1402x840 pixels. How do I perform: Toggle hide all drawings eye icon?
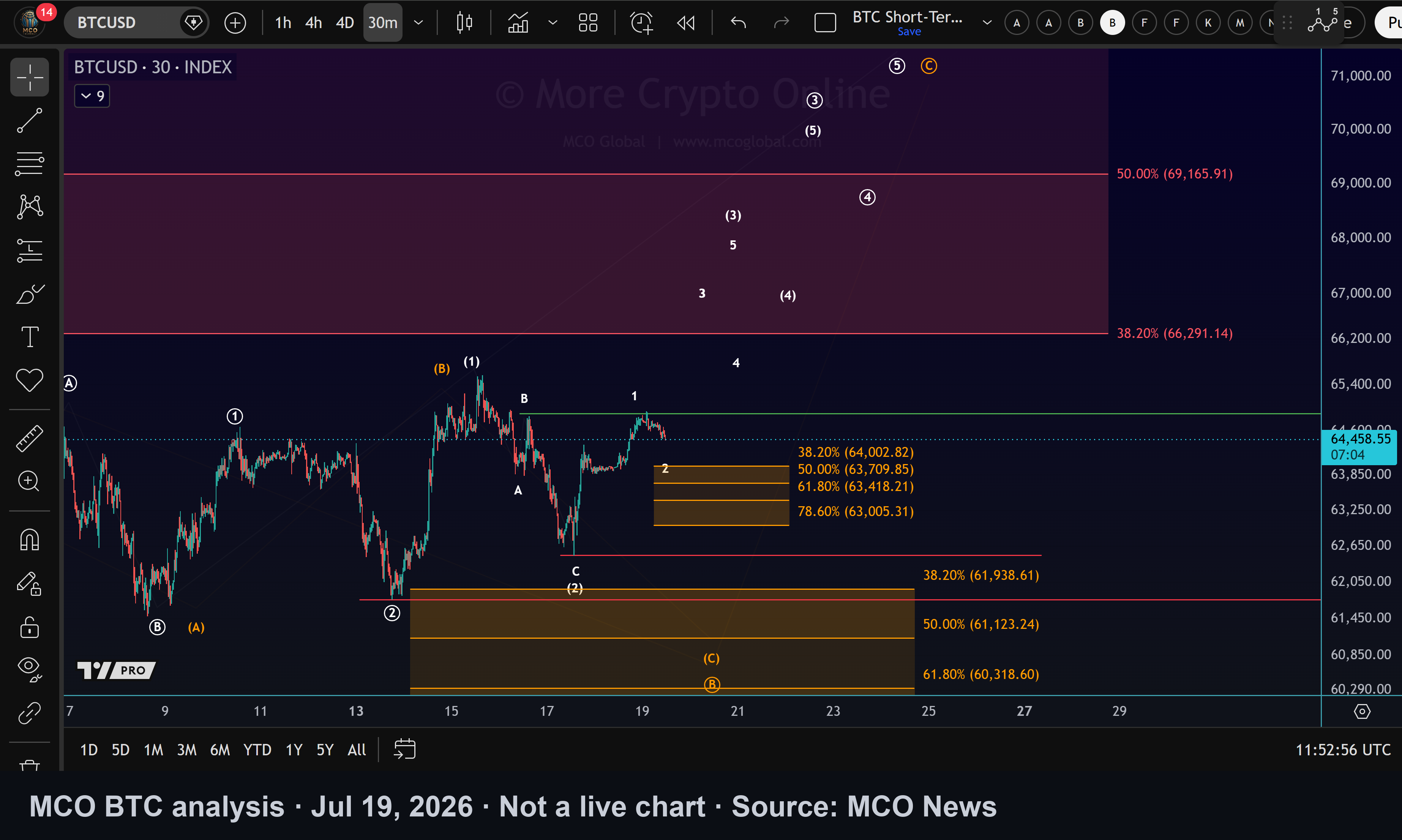(x=30, y=669)
